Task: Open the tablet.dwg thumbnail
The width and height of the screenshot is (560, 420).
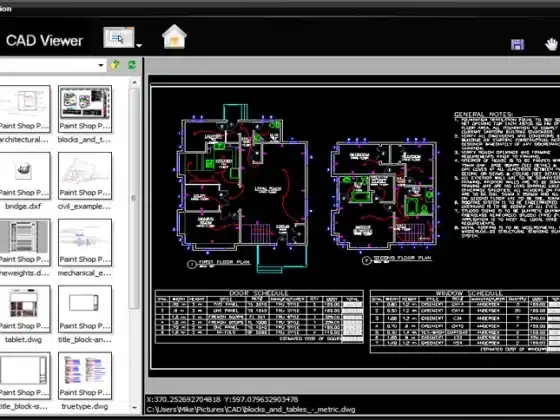Action: pos(24,309)
